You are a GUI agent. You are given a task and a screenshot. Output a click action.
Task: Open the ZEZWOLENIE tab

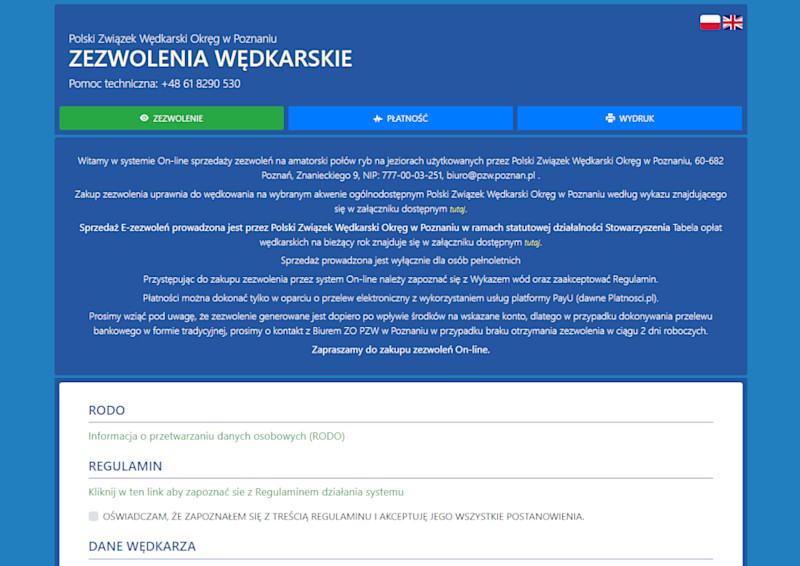(x=171, y=118)
